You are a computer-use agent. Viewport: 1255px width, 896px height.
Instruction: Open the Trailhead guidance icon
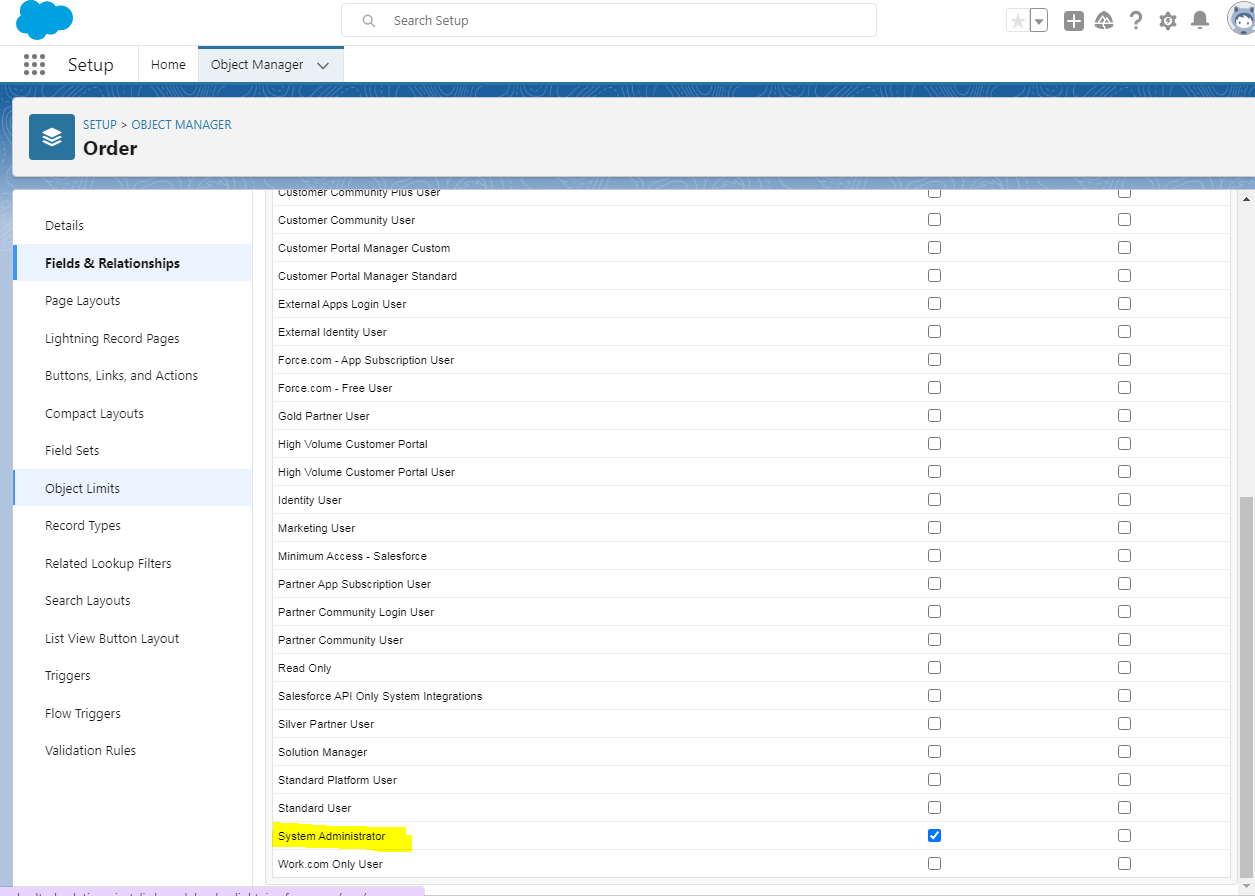(1105, 21)
